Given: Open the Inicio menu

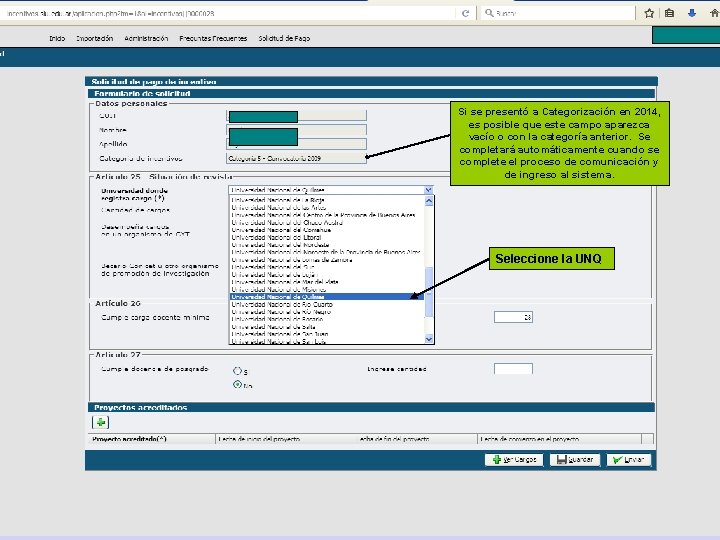Looking at the screenshot, I should pyautogui.click(x=57, y=39).
